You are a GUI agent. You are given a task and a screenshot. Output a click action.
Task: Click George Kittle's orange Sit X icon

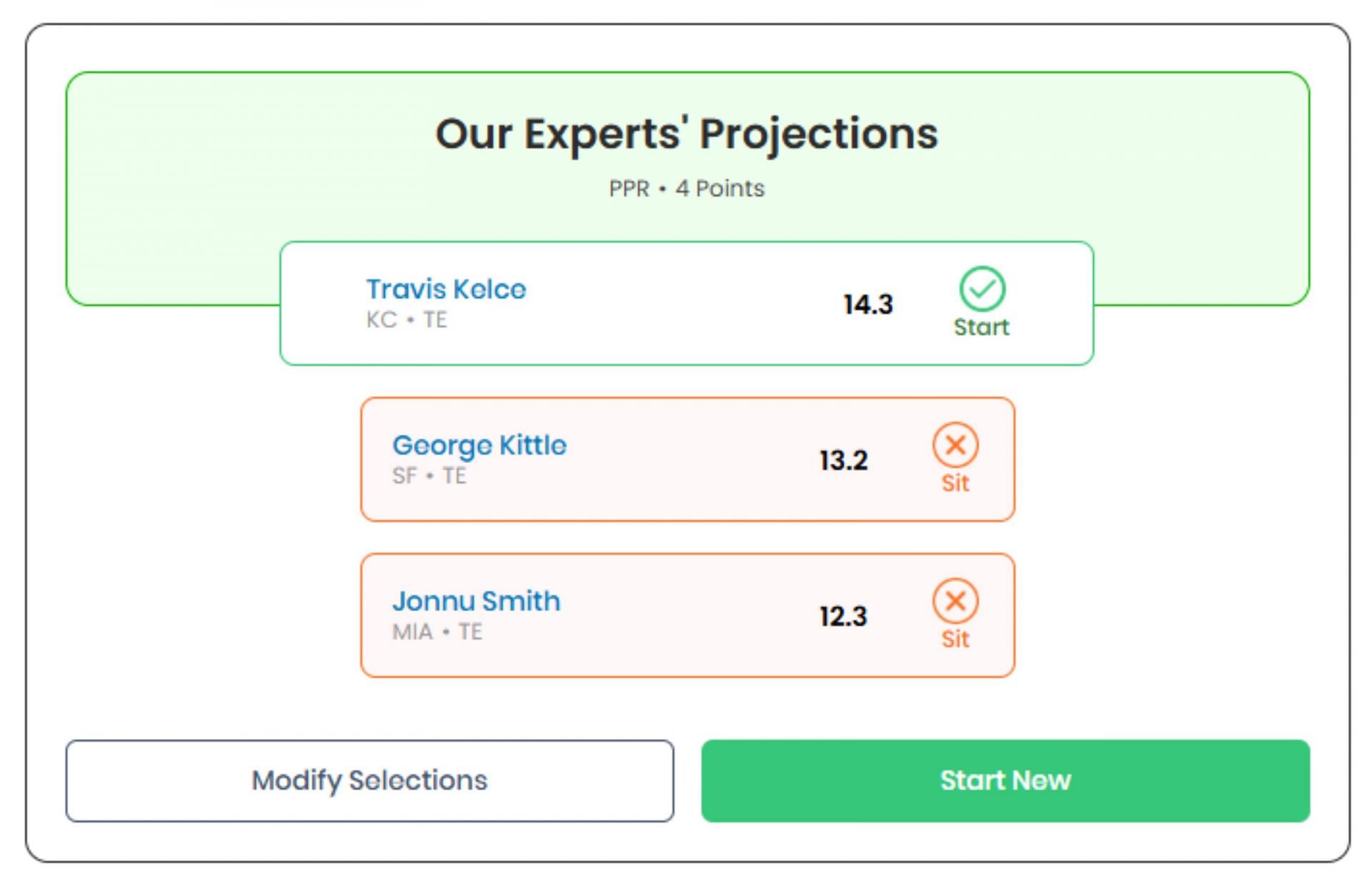(x=955, y=445)
